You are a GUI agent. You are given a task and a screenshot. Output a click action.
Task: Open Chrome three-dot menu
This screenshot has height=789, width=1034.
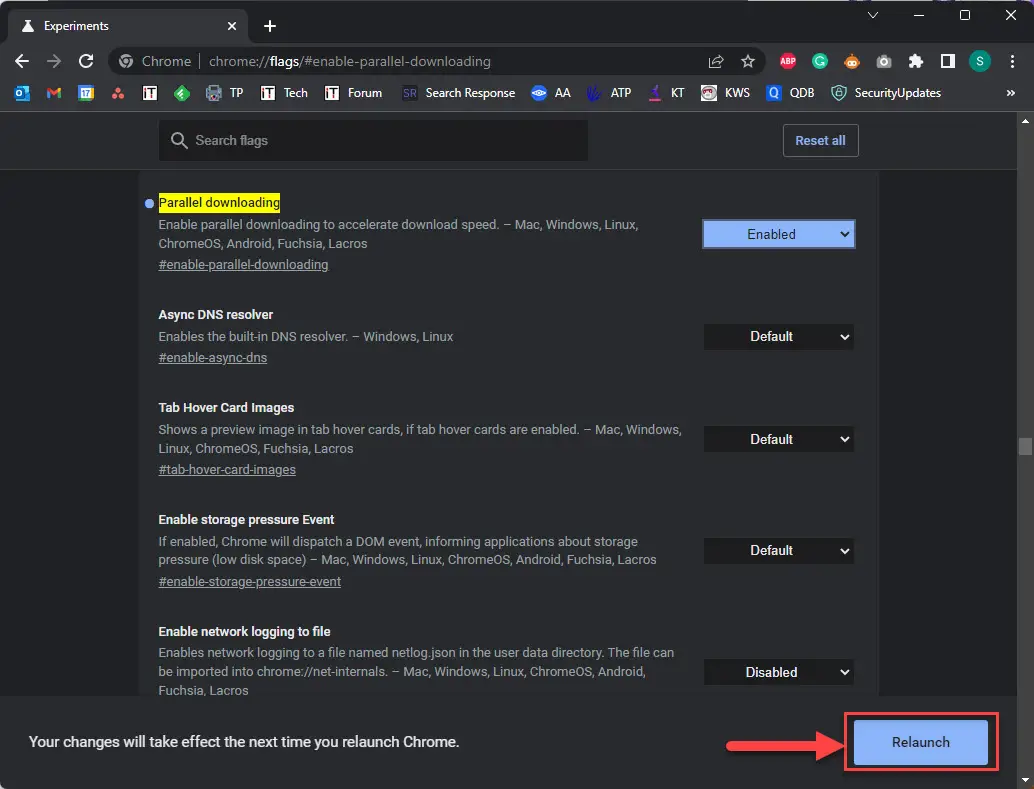click(1012, 61)
